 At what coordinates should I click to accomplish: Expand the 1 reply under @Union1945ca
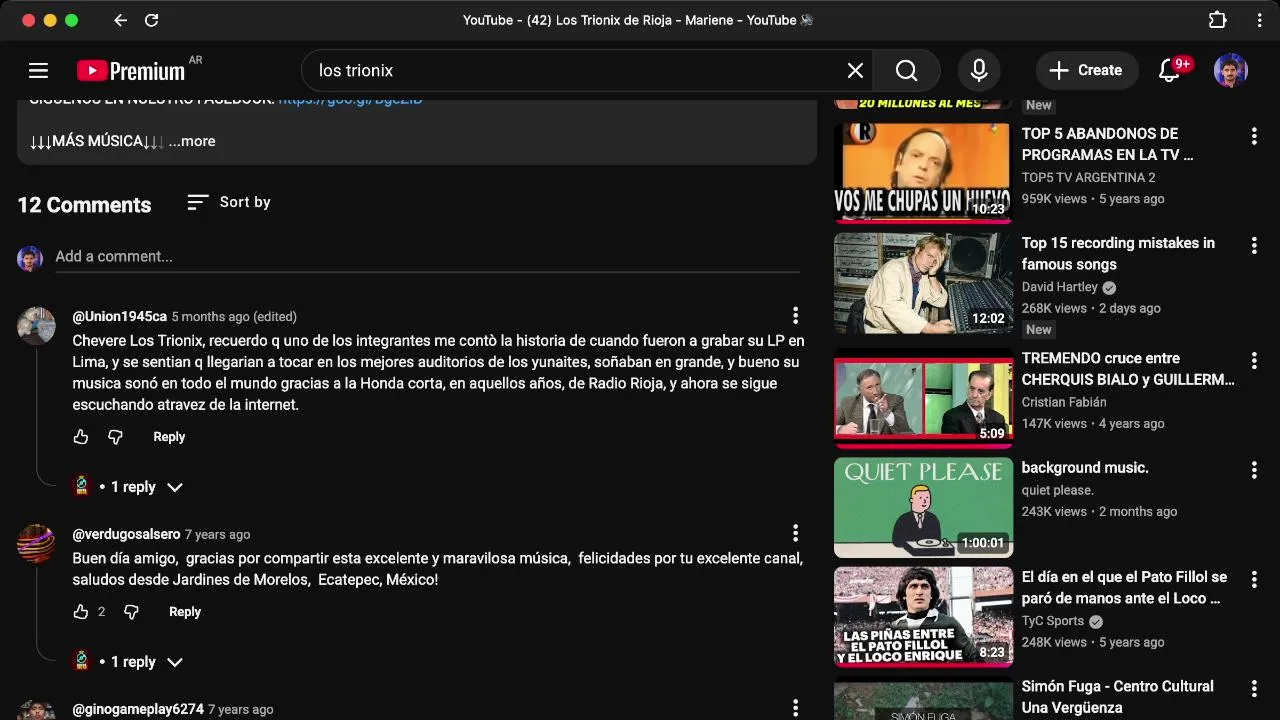128,487
